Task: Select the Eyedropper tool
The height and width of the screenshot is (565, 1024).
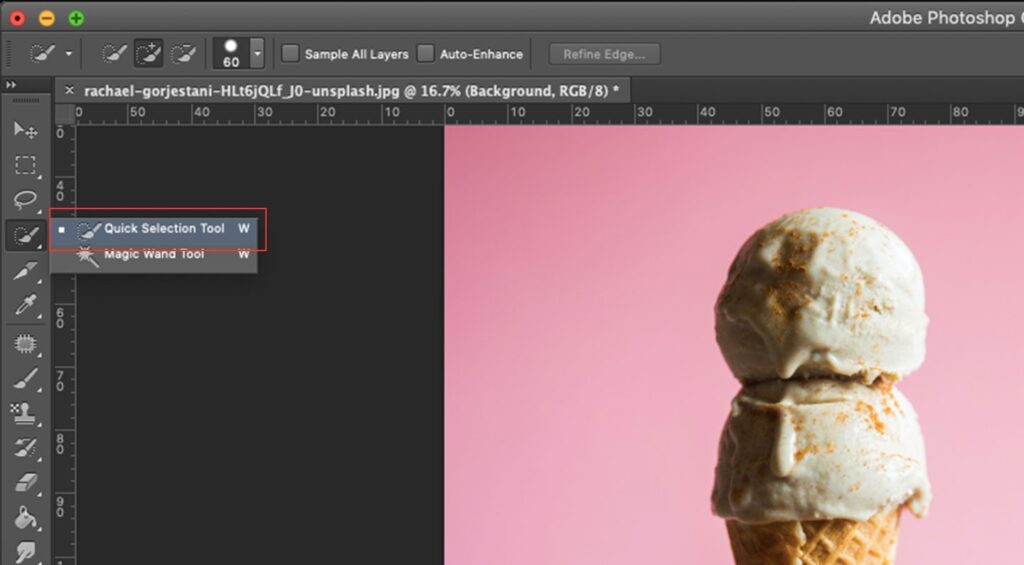Action: pyautogui.click(x=25, y=306)
